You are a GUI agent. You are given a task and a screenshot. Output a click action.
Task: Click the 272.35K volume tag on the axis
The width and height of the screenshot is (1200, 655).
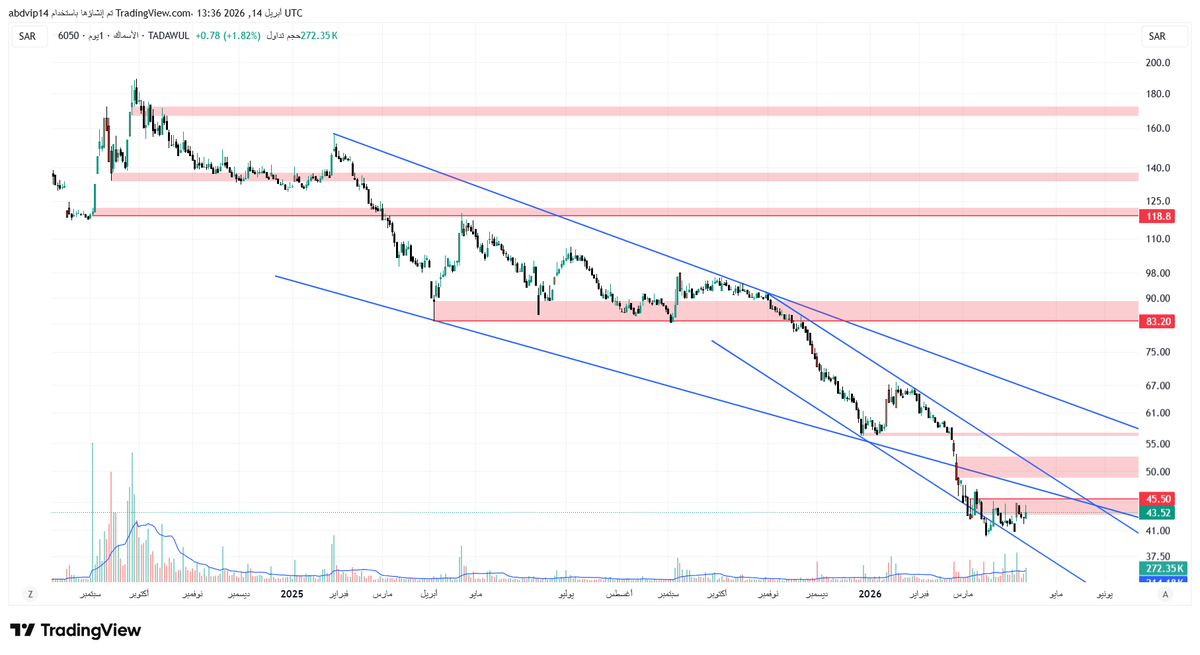pos(1163,567)
